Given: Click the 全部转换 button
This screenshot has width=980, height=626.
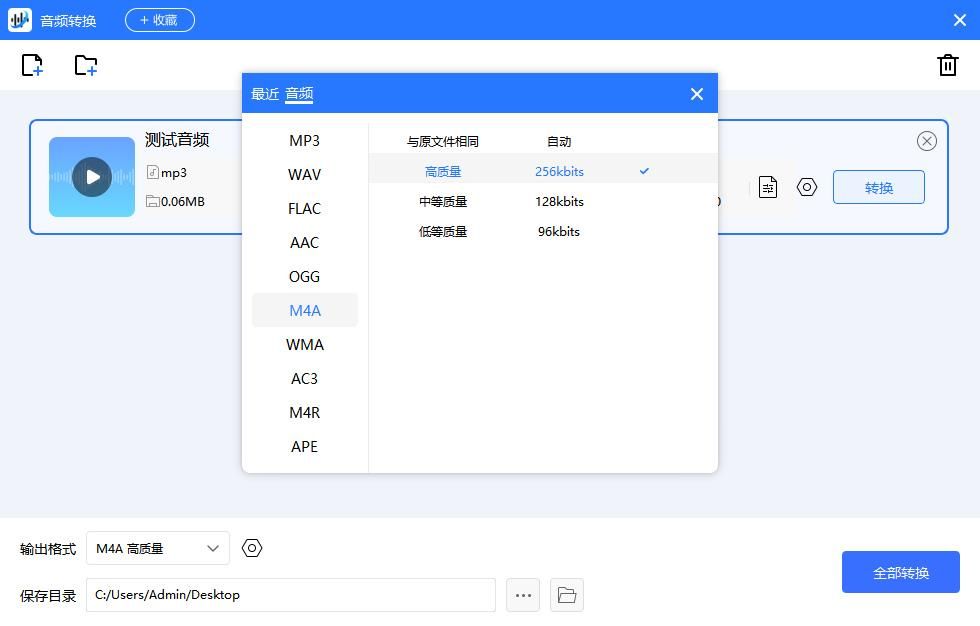Looking at the screenshot, I should 900,572.
